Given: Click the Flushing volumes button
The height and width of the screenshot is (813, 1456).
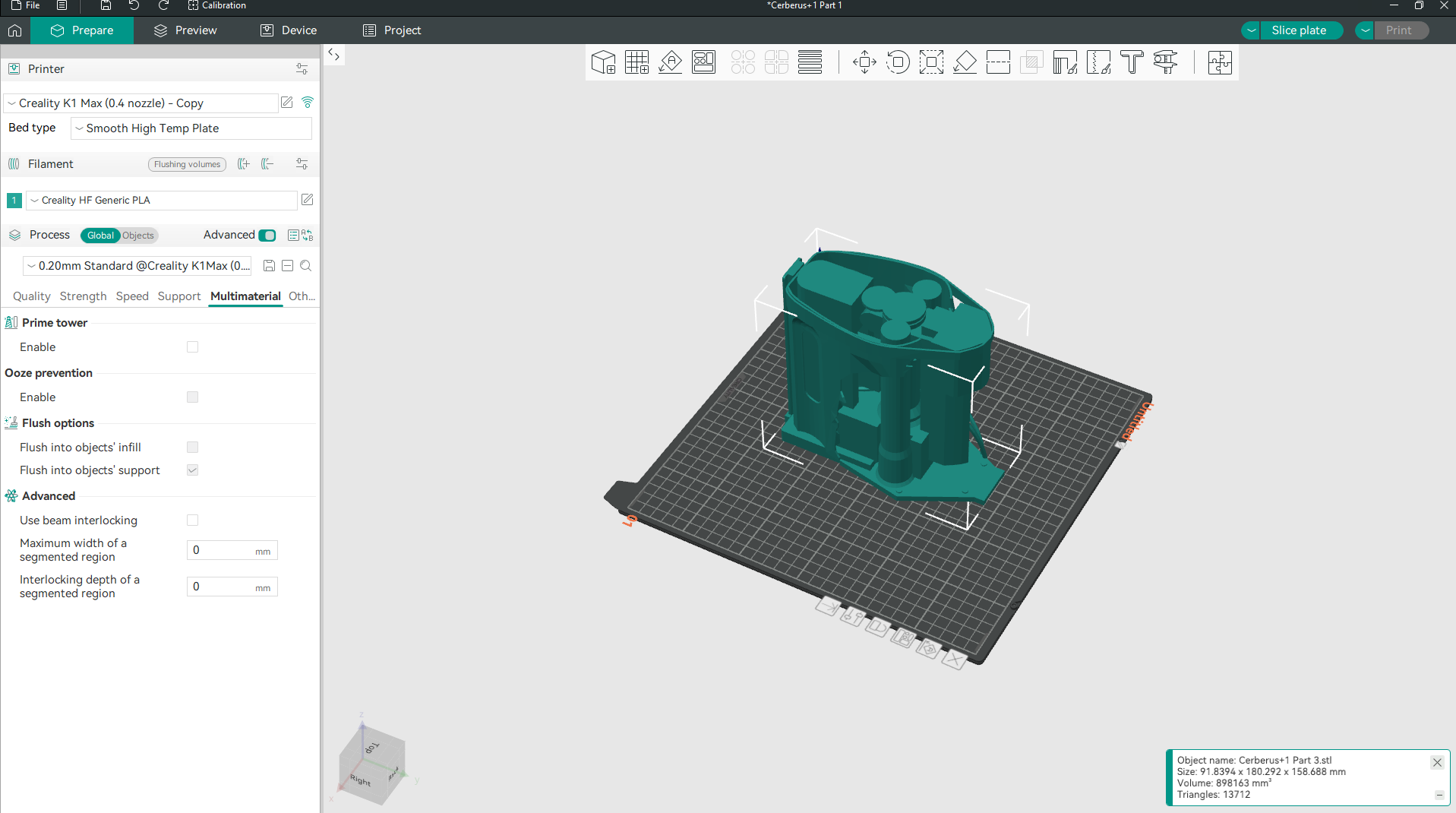Looking at the screenshot, I should 187,164.
